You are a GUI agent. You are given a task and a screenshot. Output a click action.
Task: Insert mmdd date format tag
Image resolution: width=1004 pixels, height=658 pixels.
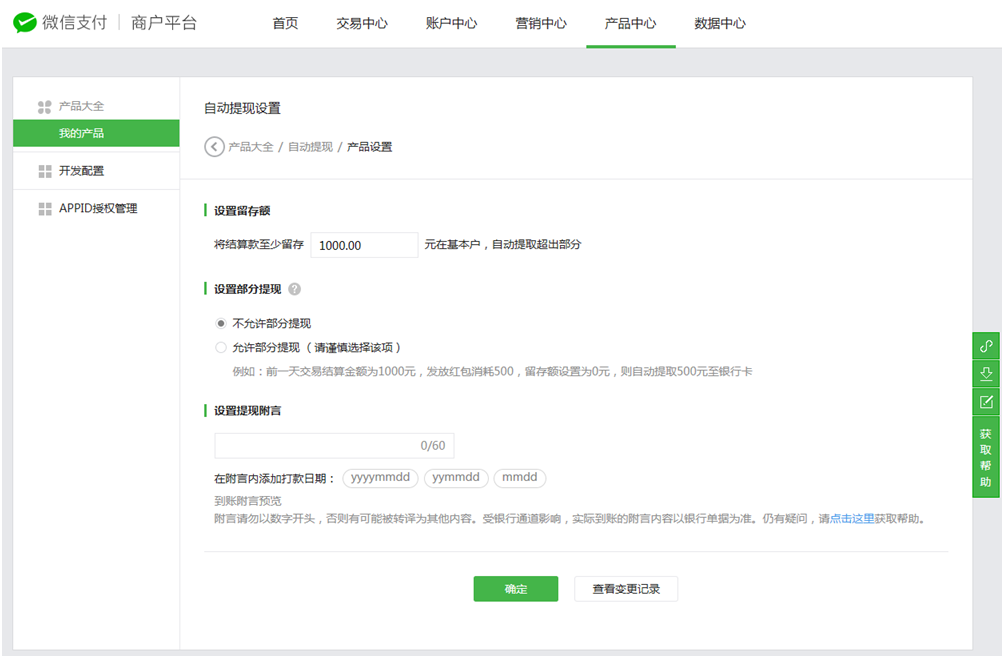(x=519, y=477)
